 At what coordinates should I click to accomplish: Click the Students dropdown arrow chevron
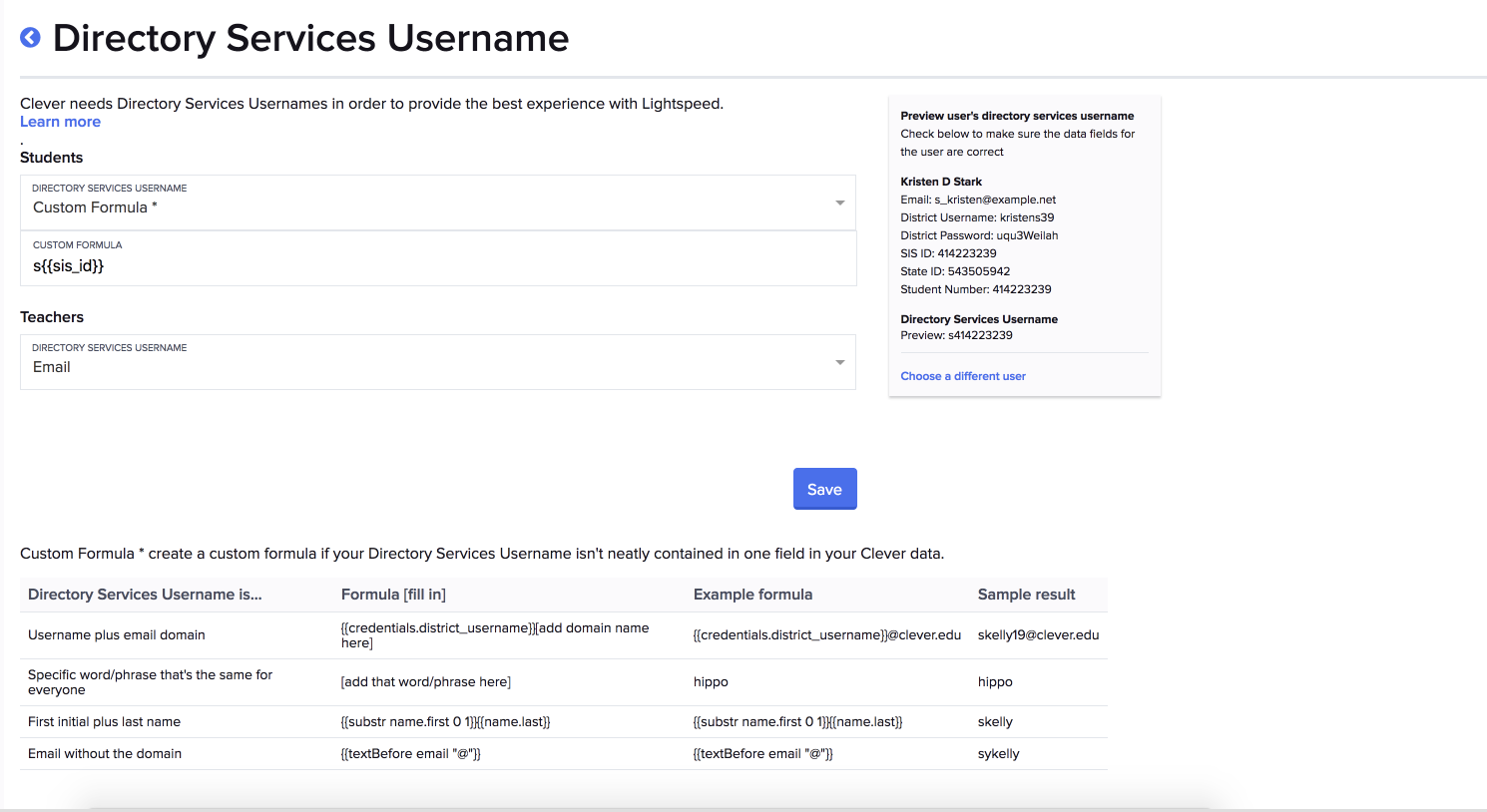pos(840,203)
